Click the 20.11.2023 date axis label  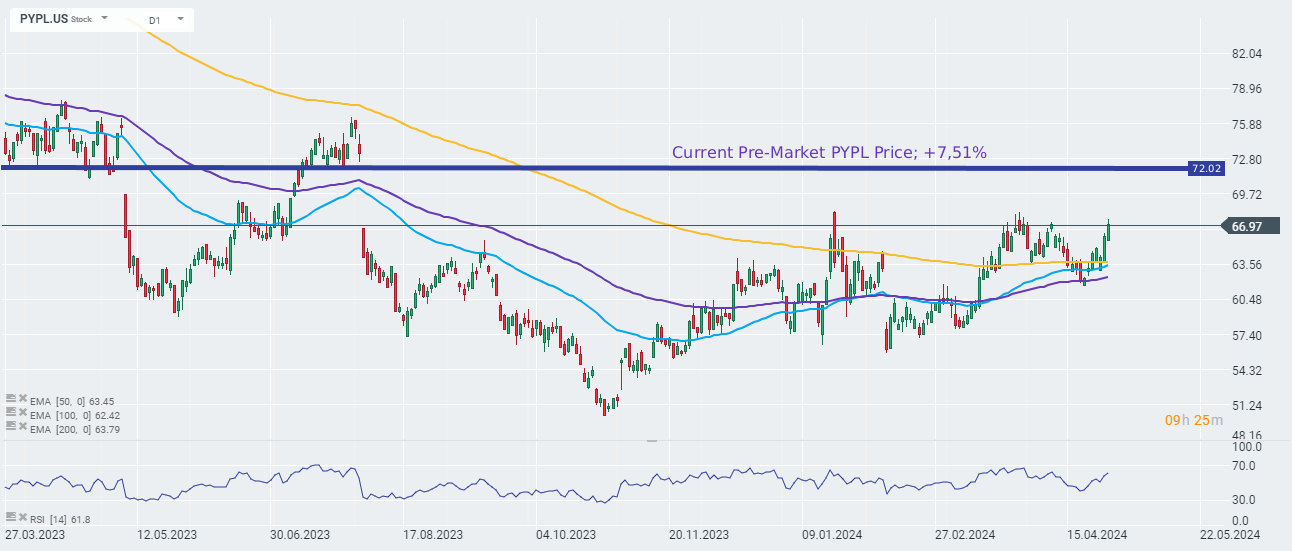(698, 536)
